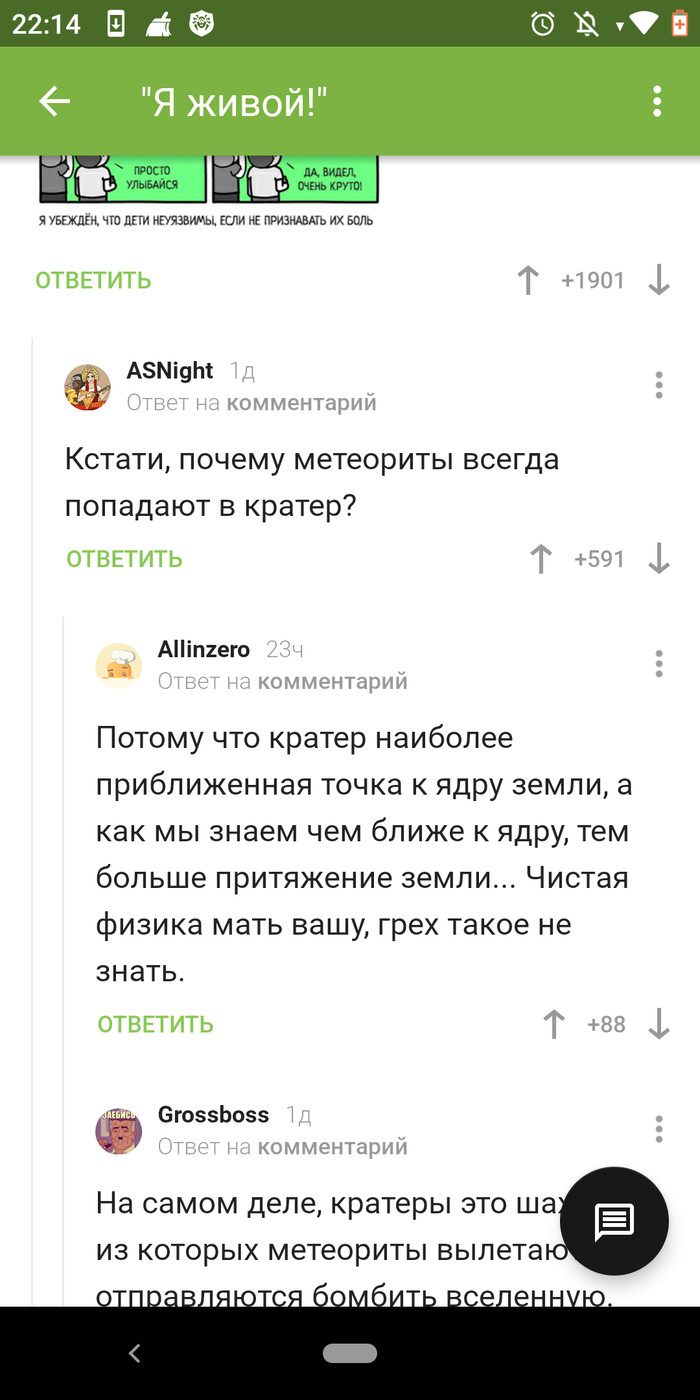Open options menu for ASNight's comment
The height and width of the screenshot is (1400, 700).
tap(658, 385)
